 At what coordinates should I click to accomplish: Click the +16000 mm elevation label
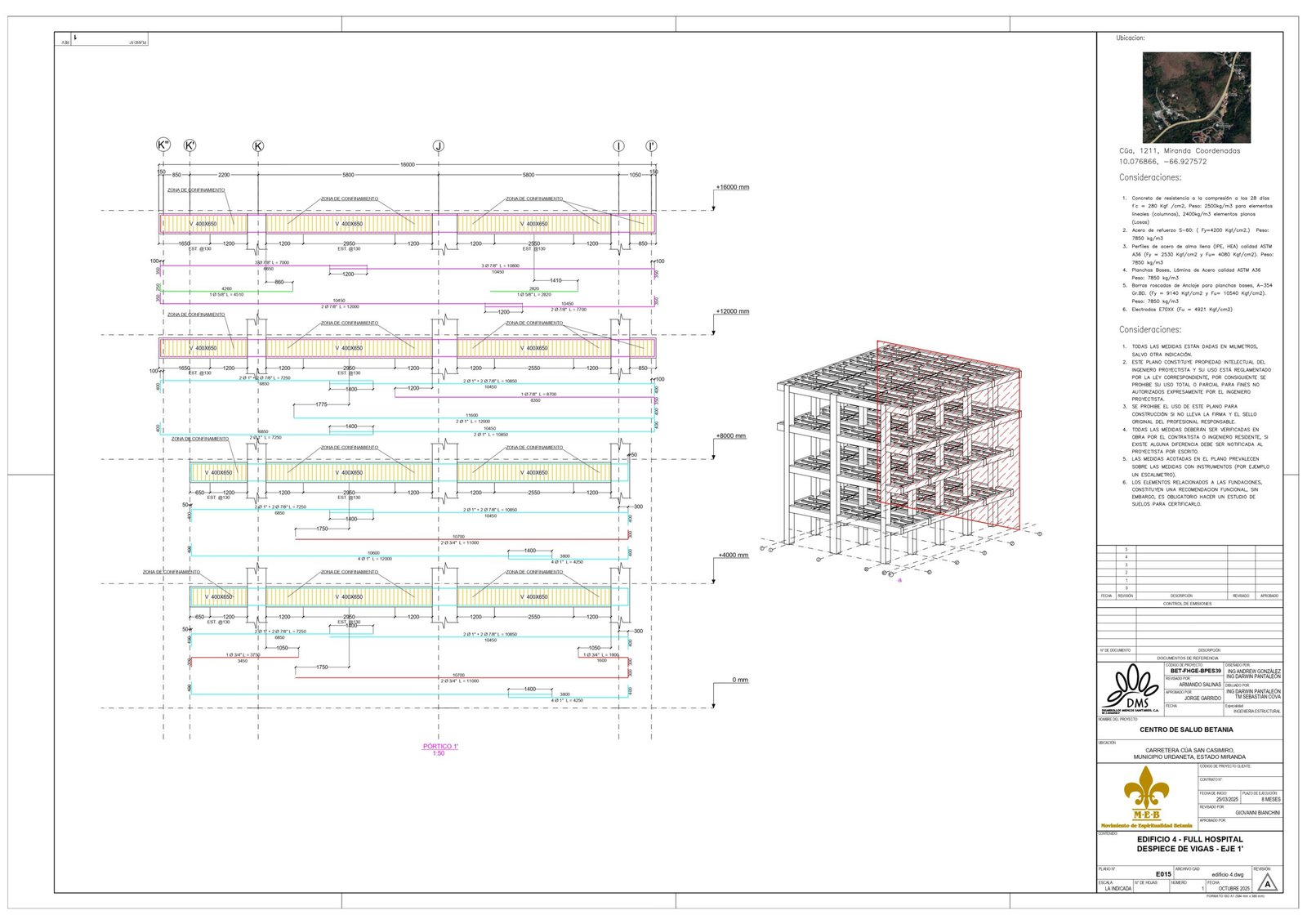pyautogui.click(x=732, y=187)
